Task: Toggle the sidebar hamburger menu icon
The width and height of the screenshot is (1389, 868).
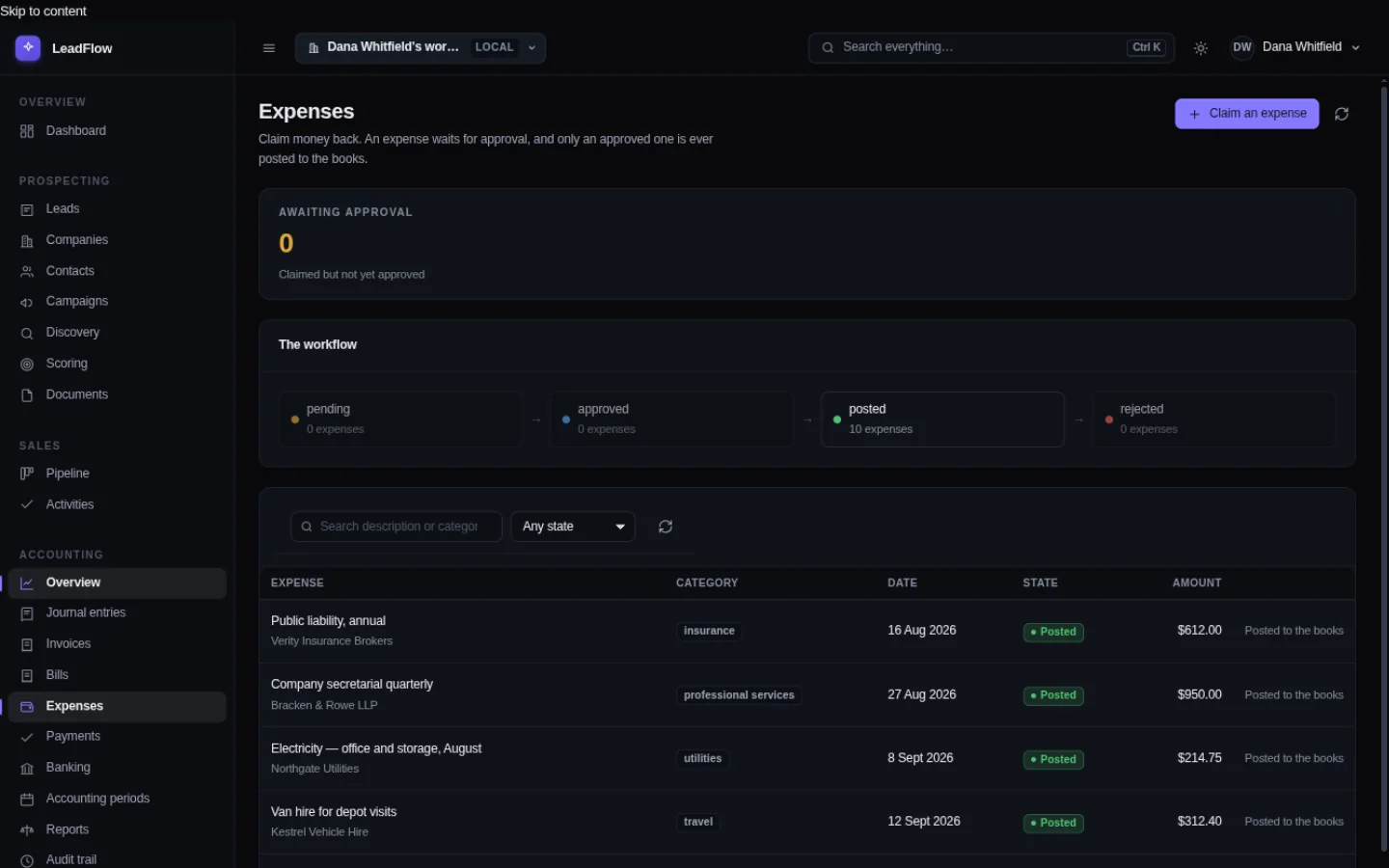Action: click(x=269, y=48)
